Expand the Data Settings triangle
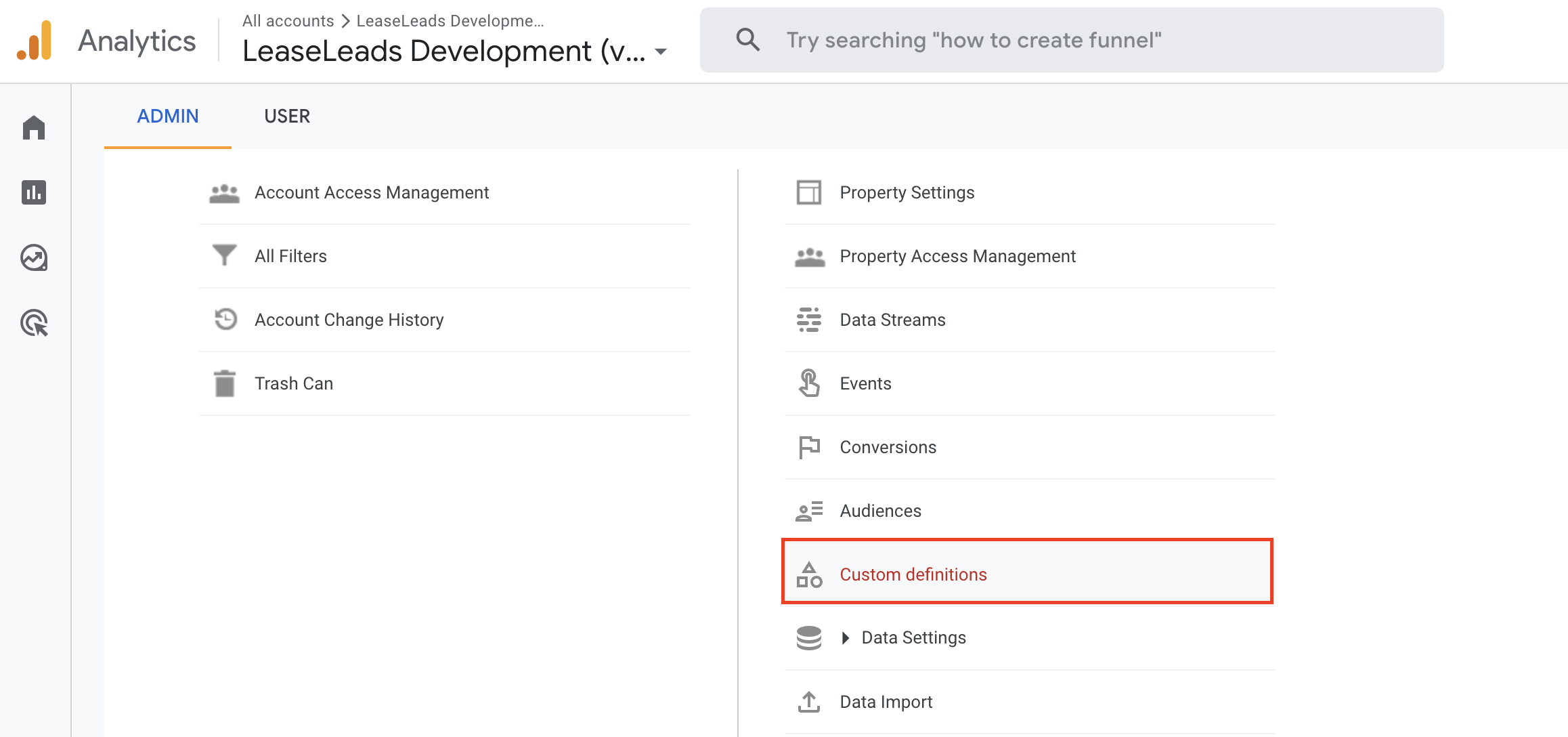Image resolution: width=1568 pixels, height=737 pixels. (845, 638)
